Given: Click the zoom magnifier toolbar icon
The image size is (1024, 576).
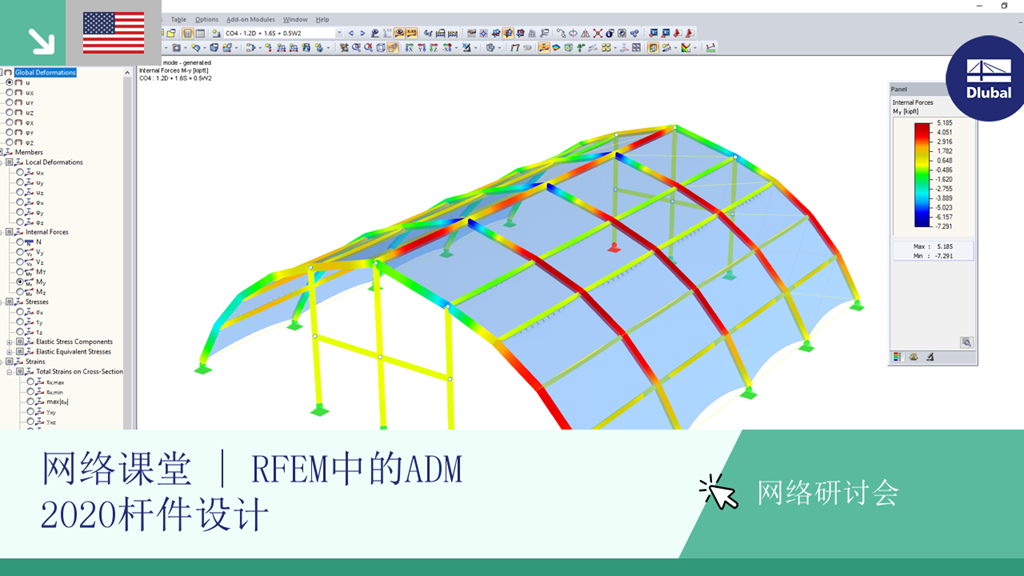Looking at the screenshot, I should click(x=357, y=48).
